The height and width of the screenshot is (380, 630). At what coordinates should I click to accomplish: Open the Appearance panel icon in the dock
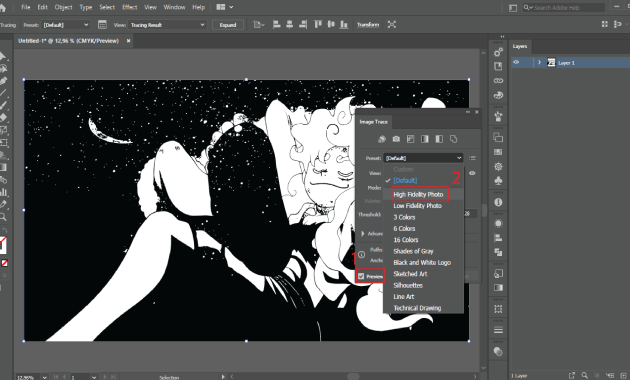[x=498, y=224]
